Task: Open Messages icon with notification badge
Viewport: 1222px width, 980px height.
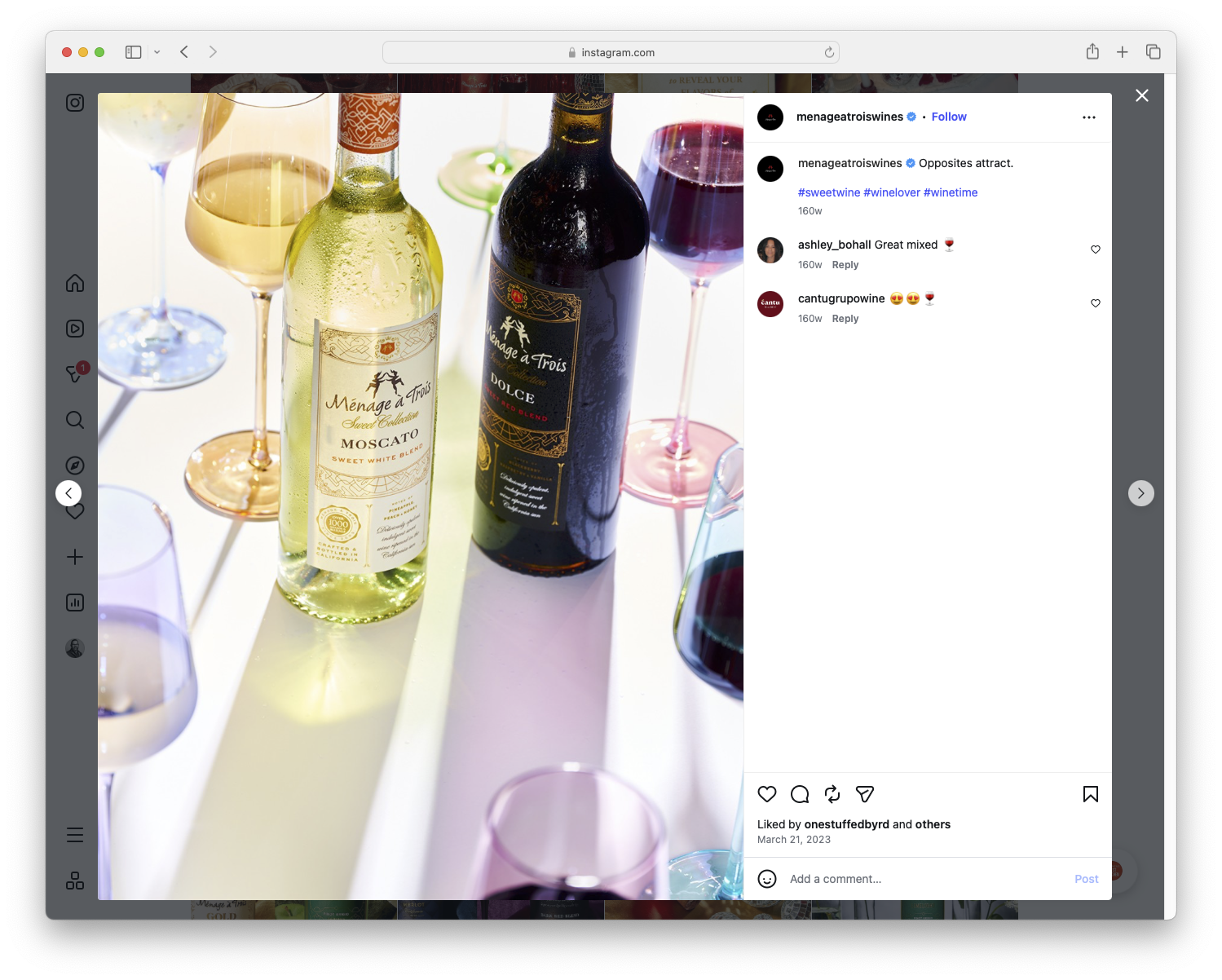Action: [76, 373]
